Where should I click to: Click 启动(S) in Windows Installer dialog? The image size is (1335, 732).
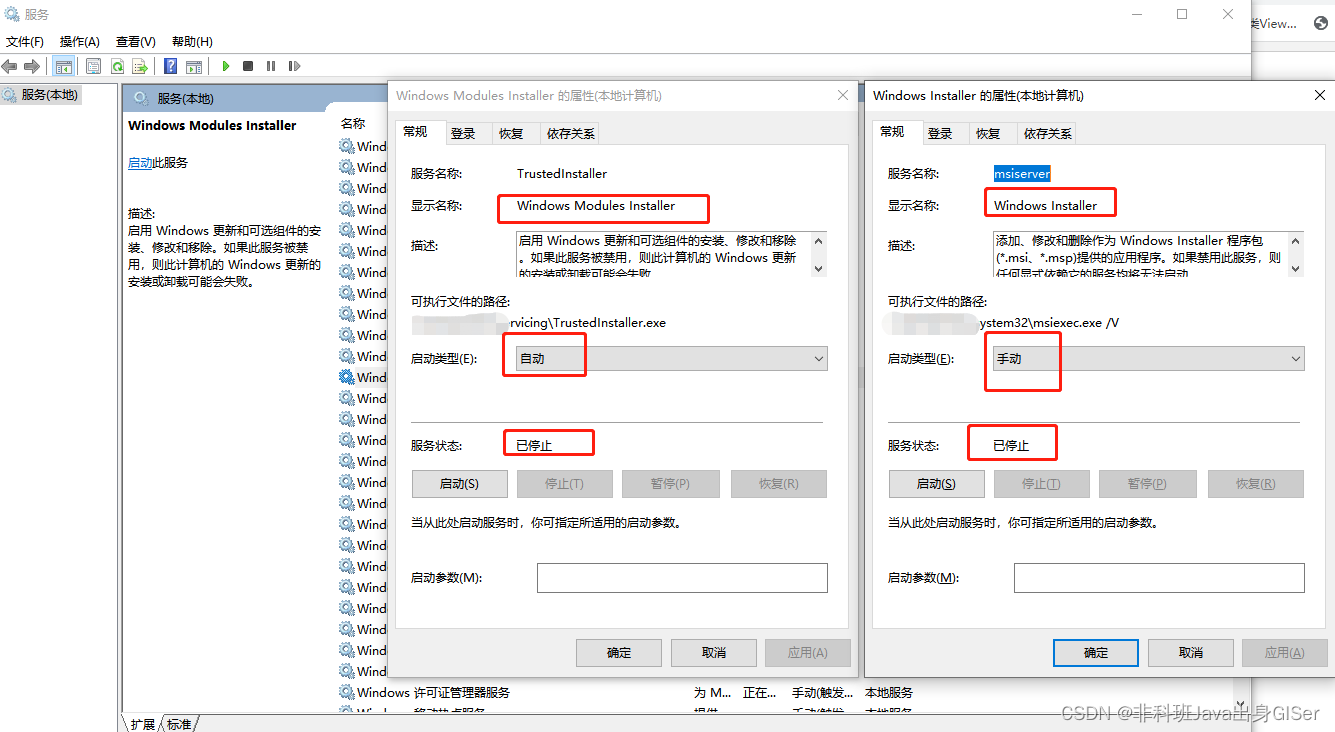937,484
